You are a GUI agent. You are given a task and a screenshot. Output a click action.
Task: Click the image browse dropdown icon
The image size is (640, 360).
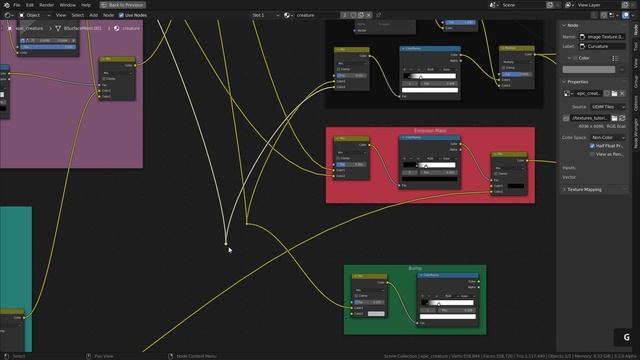tap(568, 93)
